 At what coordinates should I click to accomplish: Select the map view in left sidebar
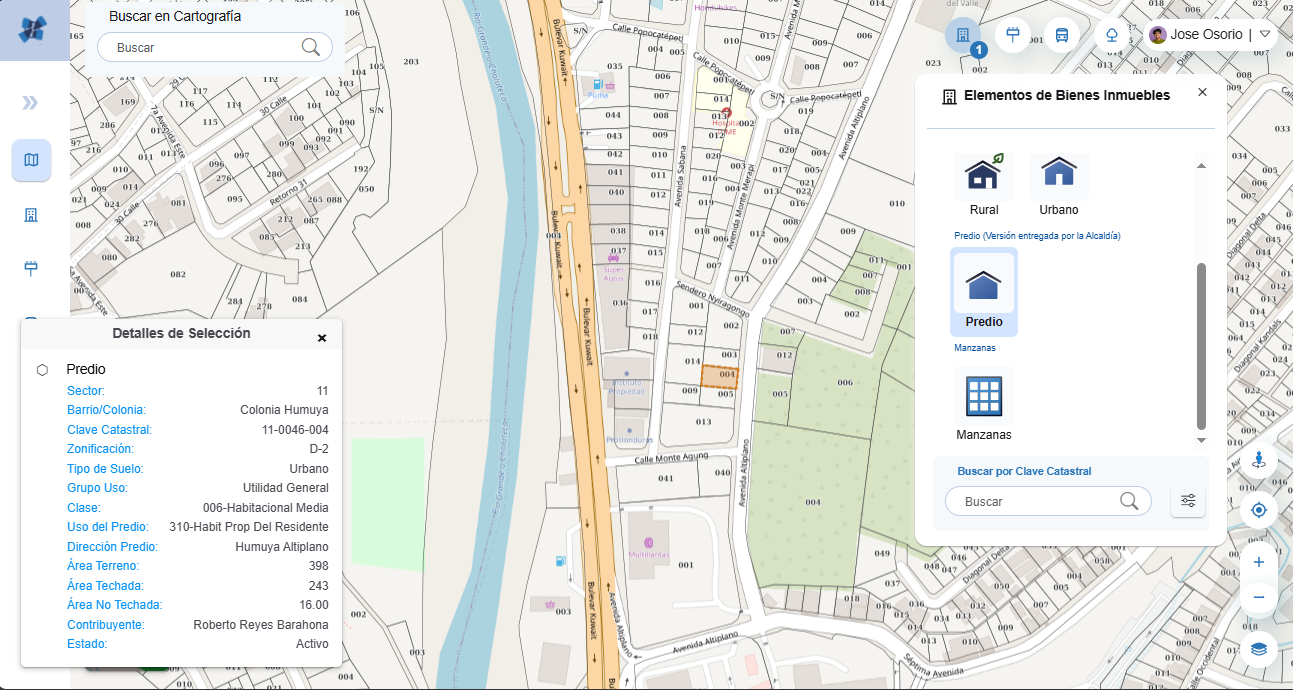(x=31, y=160)
